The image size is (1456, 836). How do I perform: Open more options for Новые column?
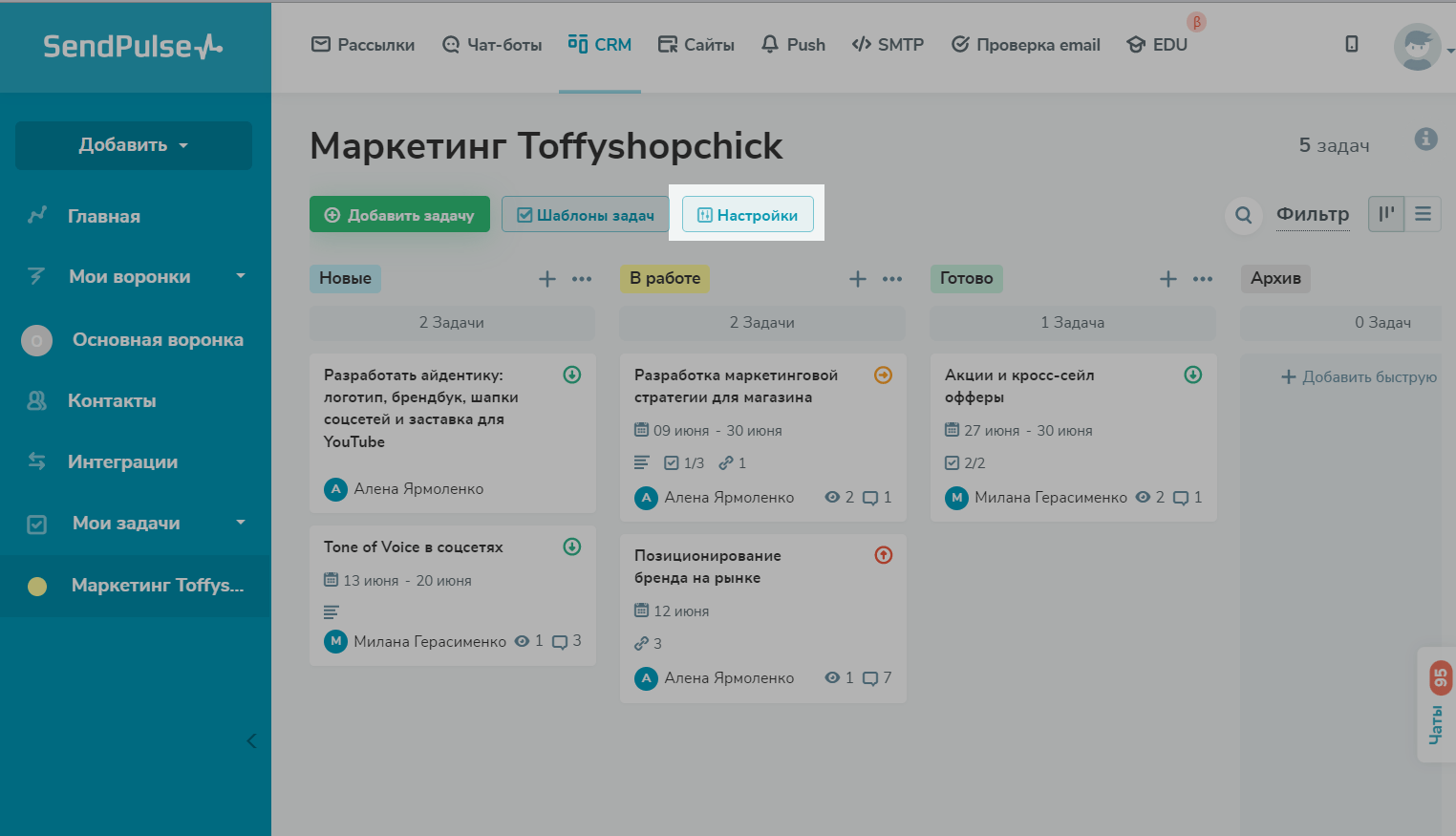coord(582,279)
